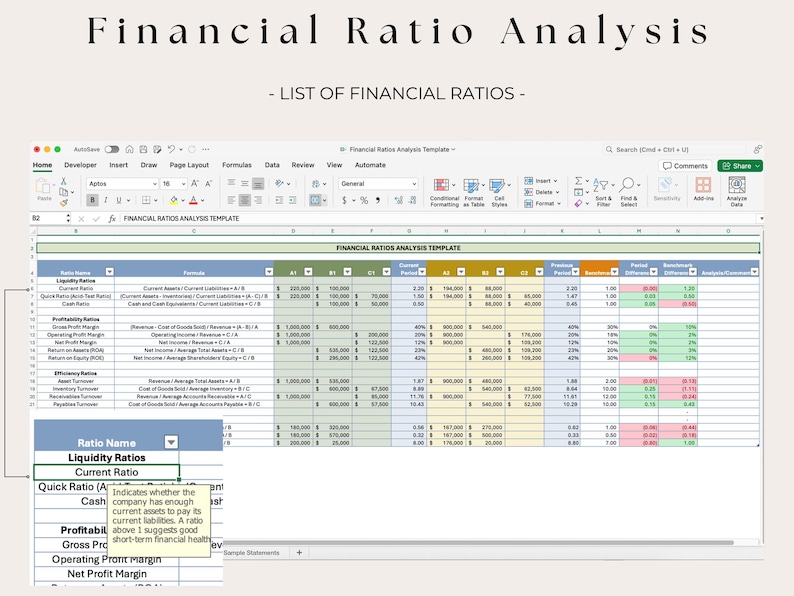Toggle center horizontal alignment
794x596 pixels.
tap(245, 201)
